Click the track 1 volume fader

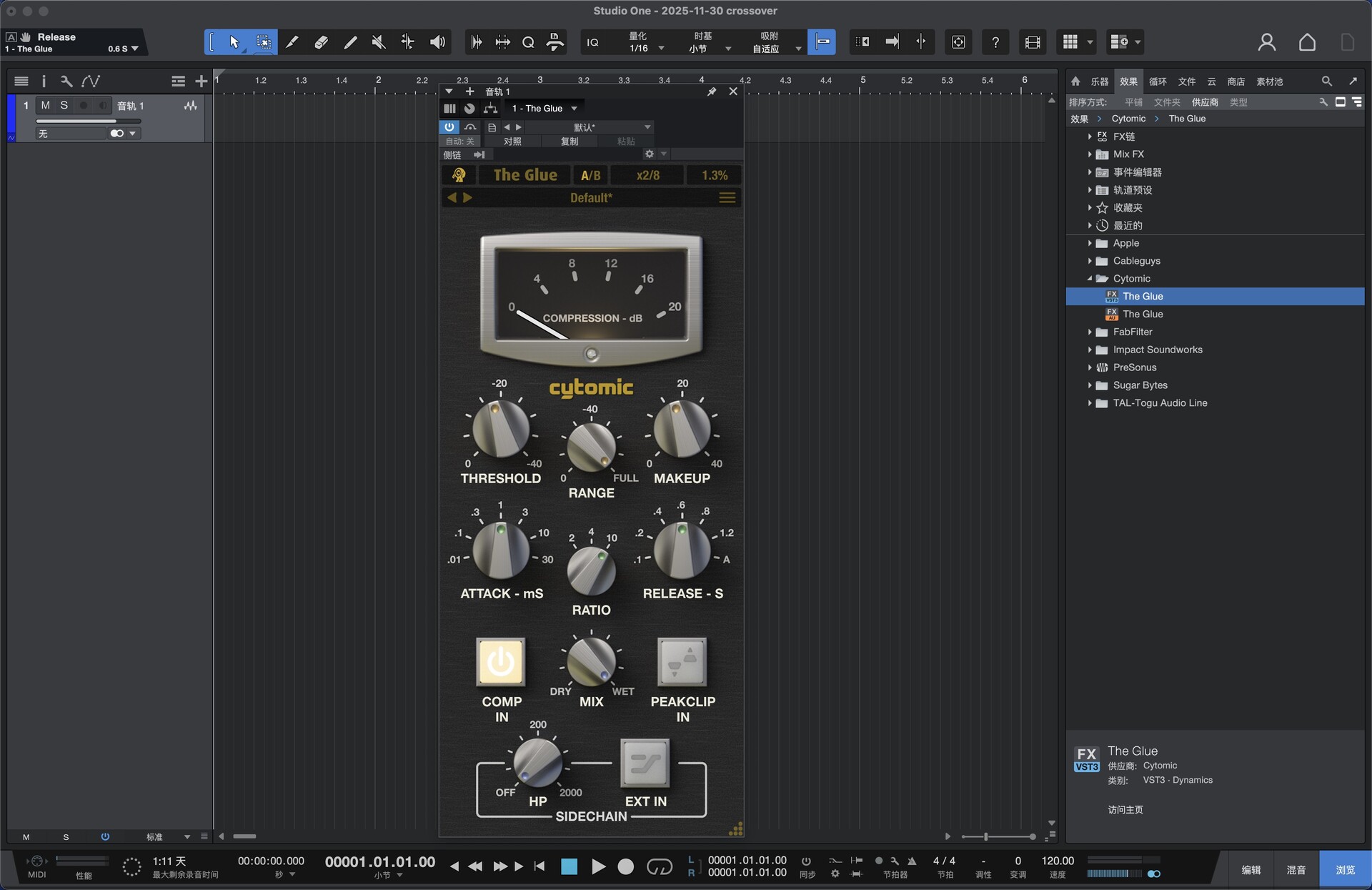pos(87,122)
